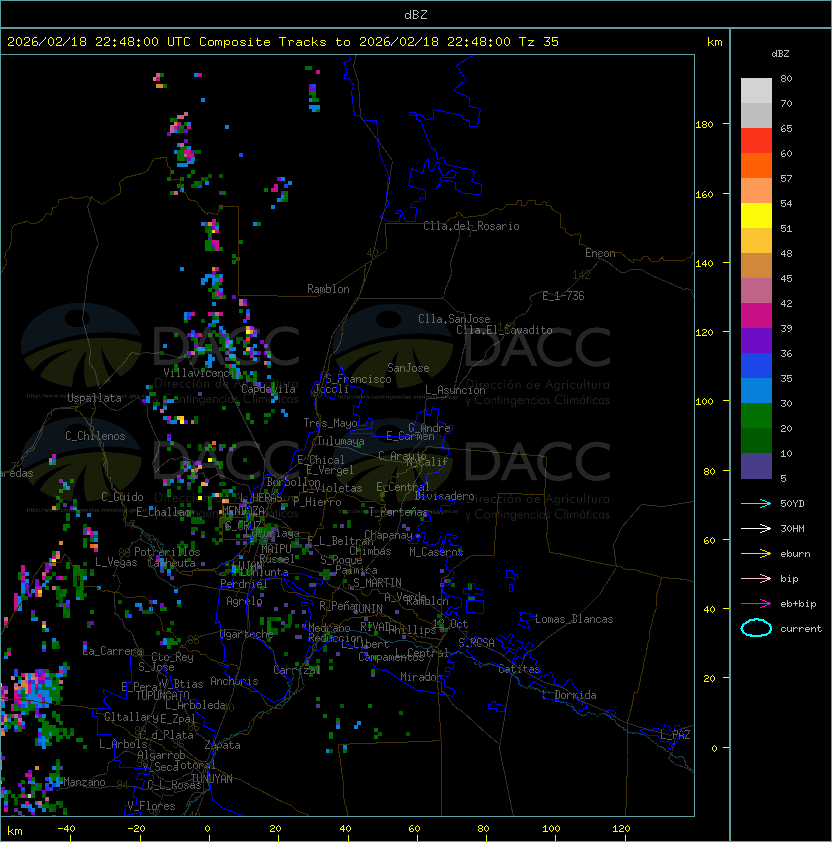The width and height of the screenshot is (832, 842).
Task: Click the Capdevila map label
Action: [x=268, y=389]
